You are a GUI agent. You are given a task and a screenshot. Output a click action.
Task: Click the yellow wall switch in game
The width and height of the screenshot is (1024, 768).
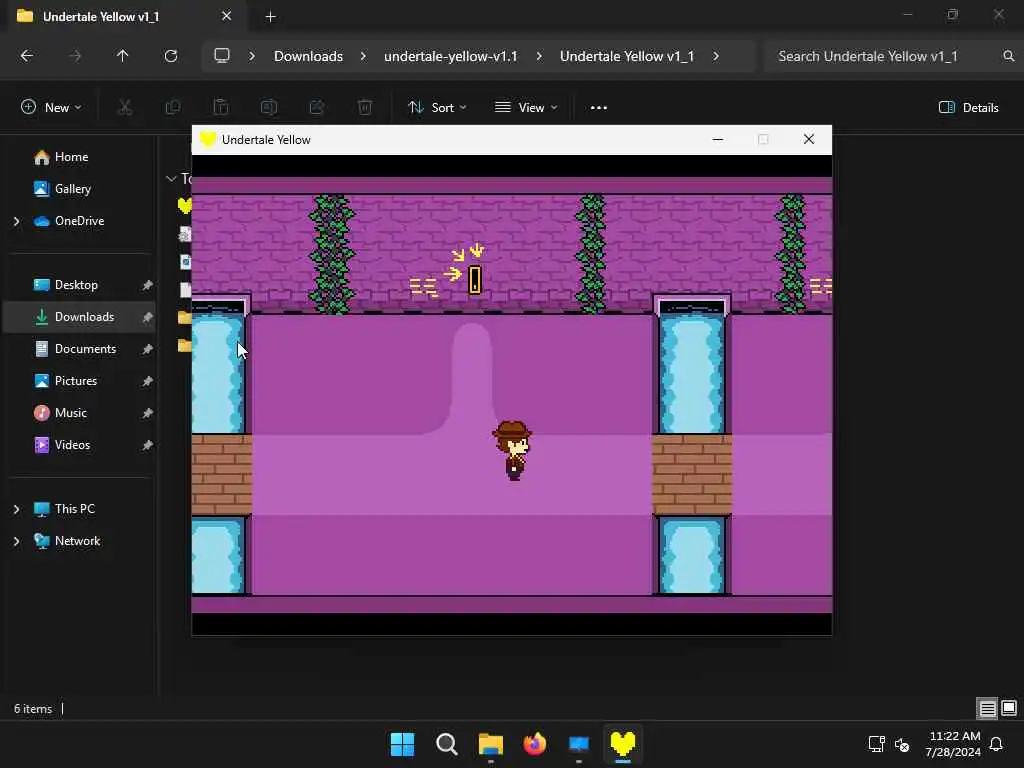tap(475, 280)
